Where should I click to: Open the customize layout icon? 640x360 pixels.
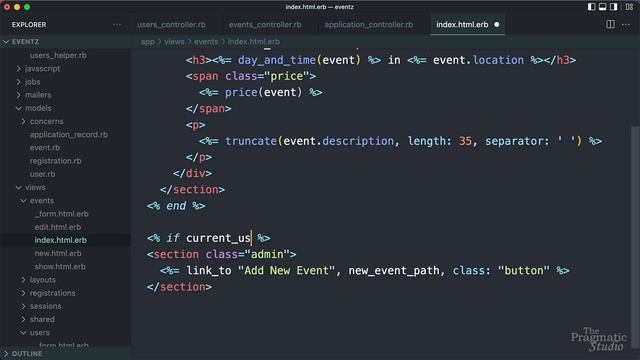click(x=629, y=7)
